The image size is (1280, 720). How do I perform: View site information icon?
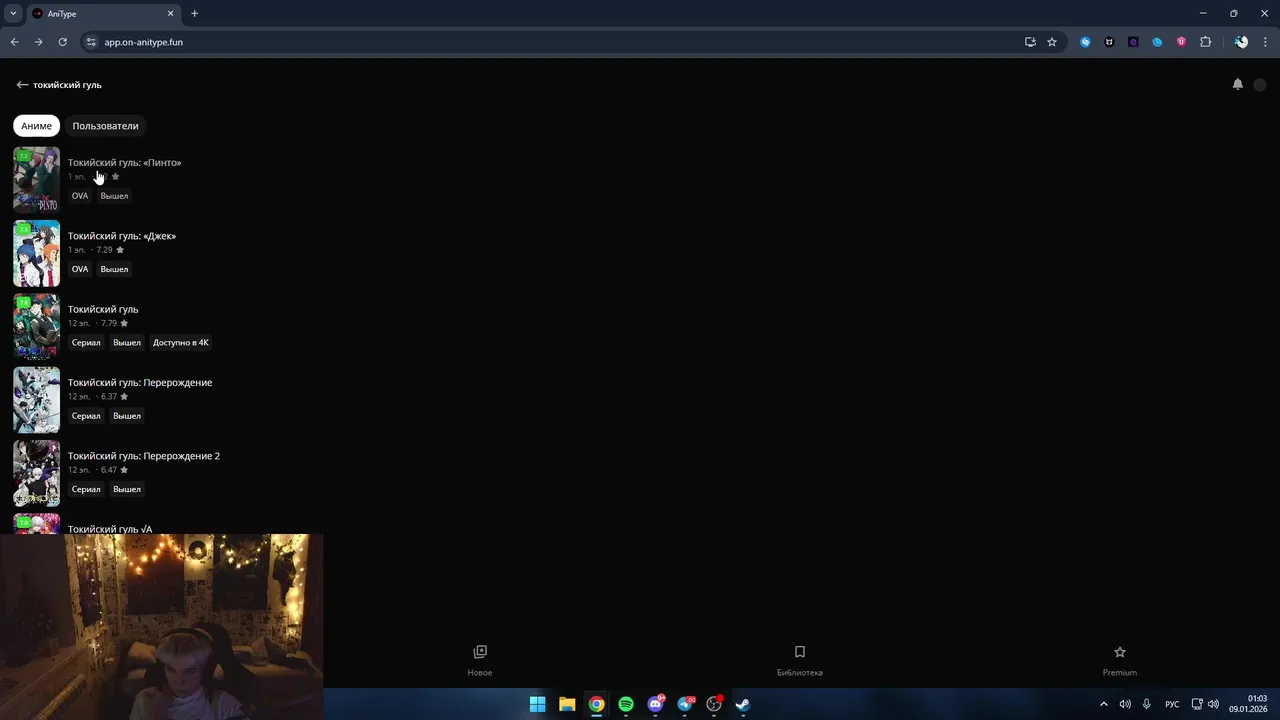[91, 42]
